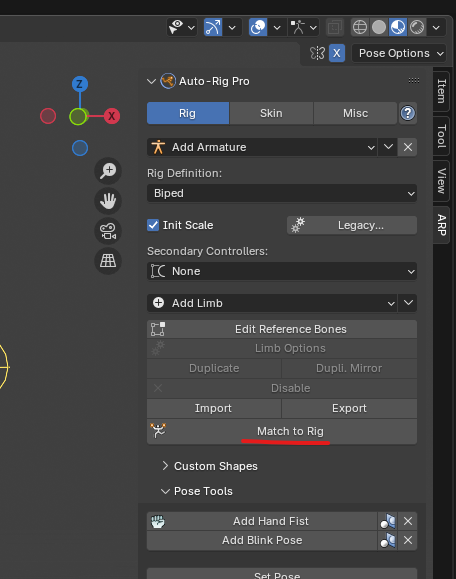Open the Item sidebar tab
The image size is (456, 579).
(441, 91)
